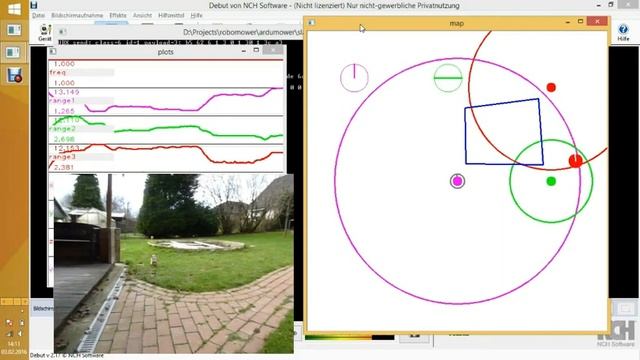The image size is (640, 360).
Task: Click the speaker volume tray icon
Action: [20, 333]
